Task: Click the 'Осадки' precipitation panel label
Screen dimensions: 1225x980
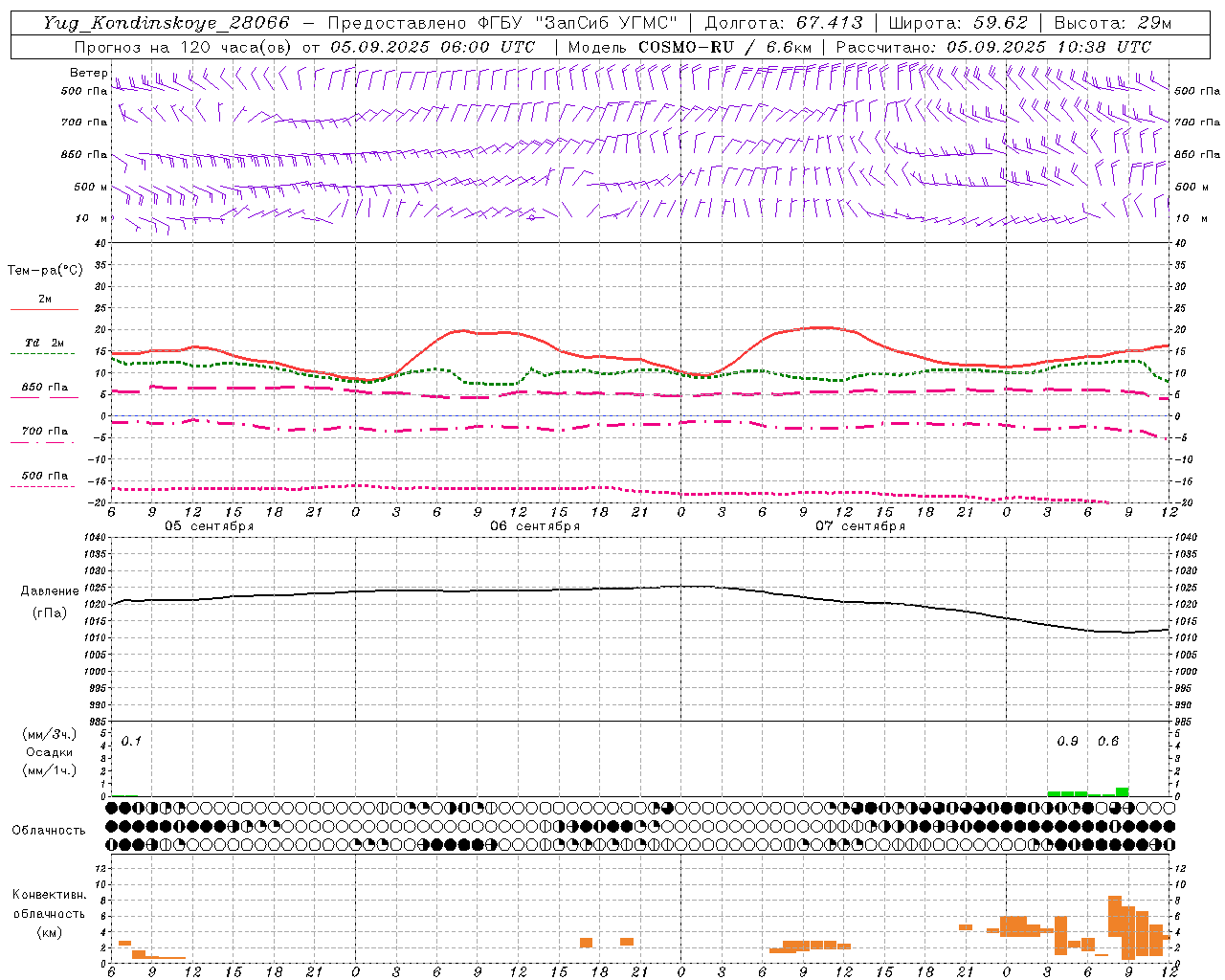Action: tap(50, 752)
